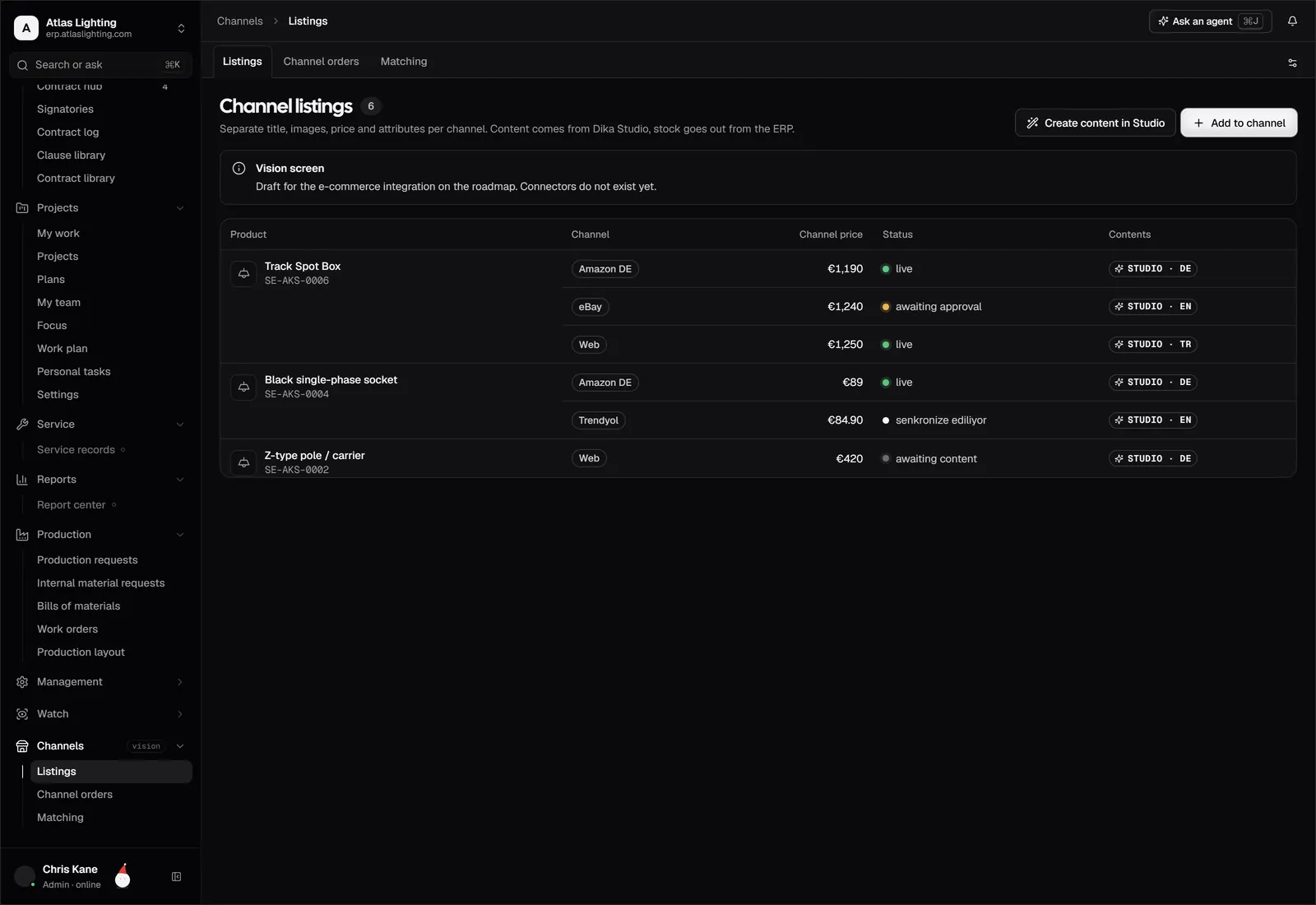This screenshot has height=905, width=1316.
Task: Click Add to channel button
Action: [x=1239, y=123]
